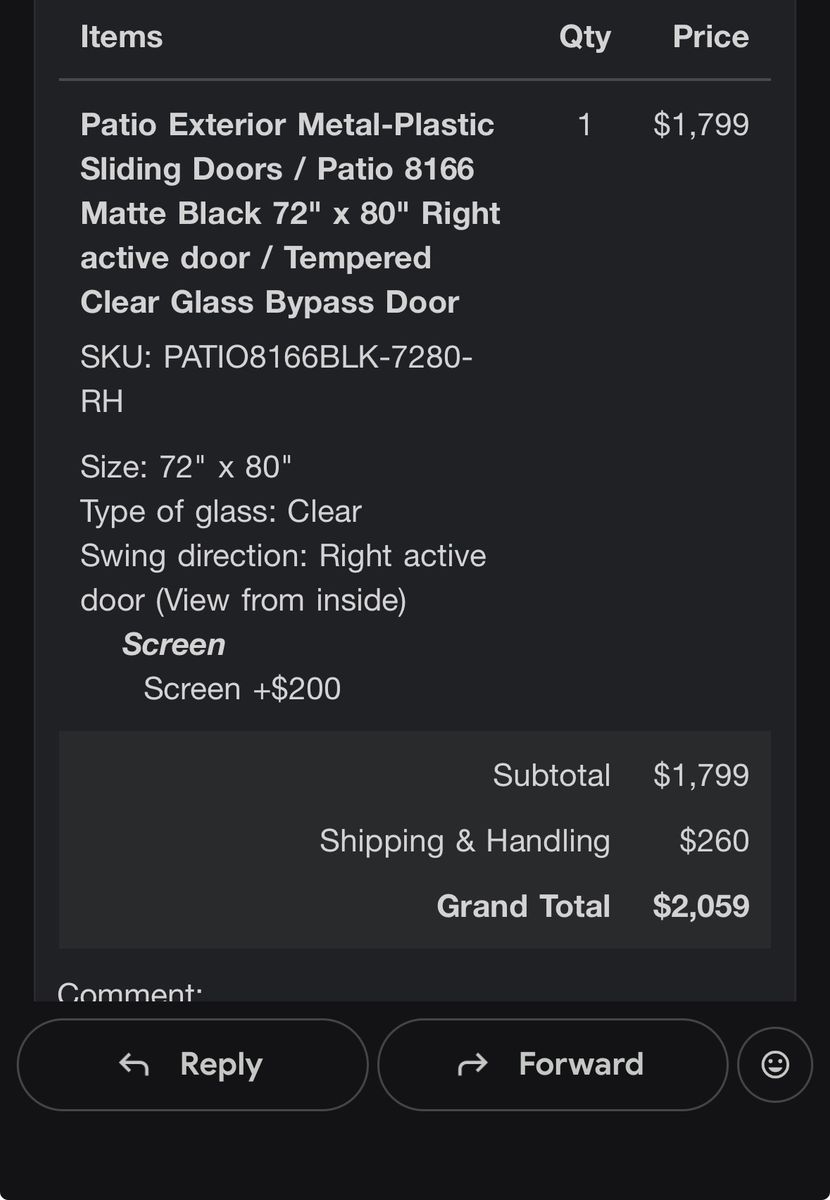Select the Patio Exterior Sliding Doors item title

pos(290,213)
